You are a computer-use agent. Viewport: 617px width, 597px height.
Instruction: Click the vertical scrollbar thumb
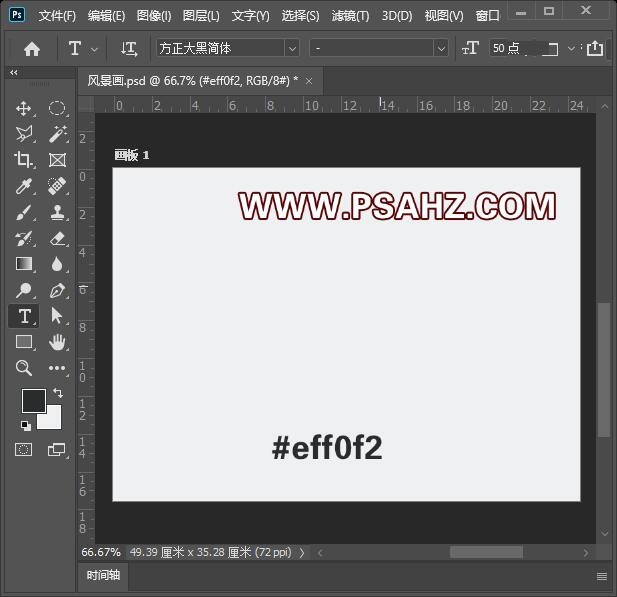[604, 370]
